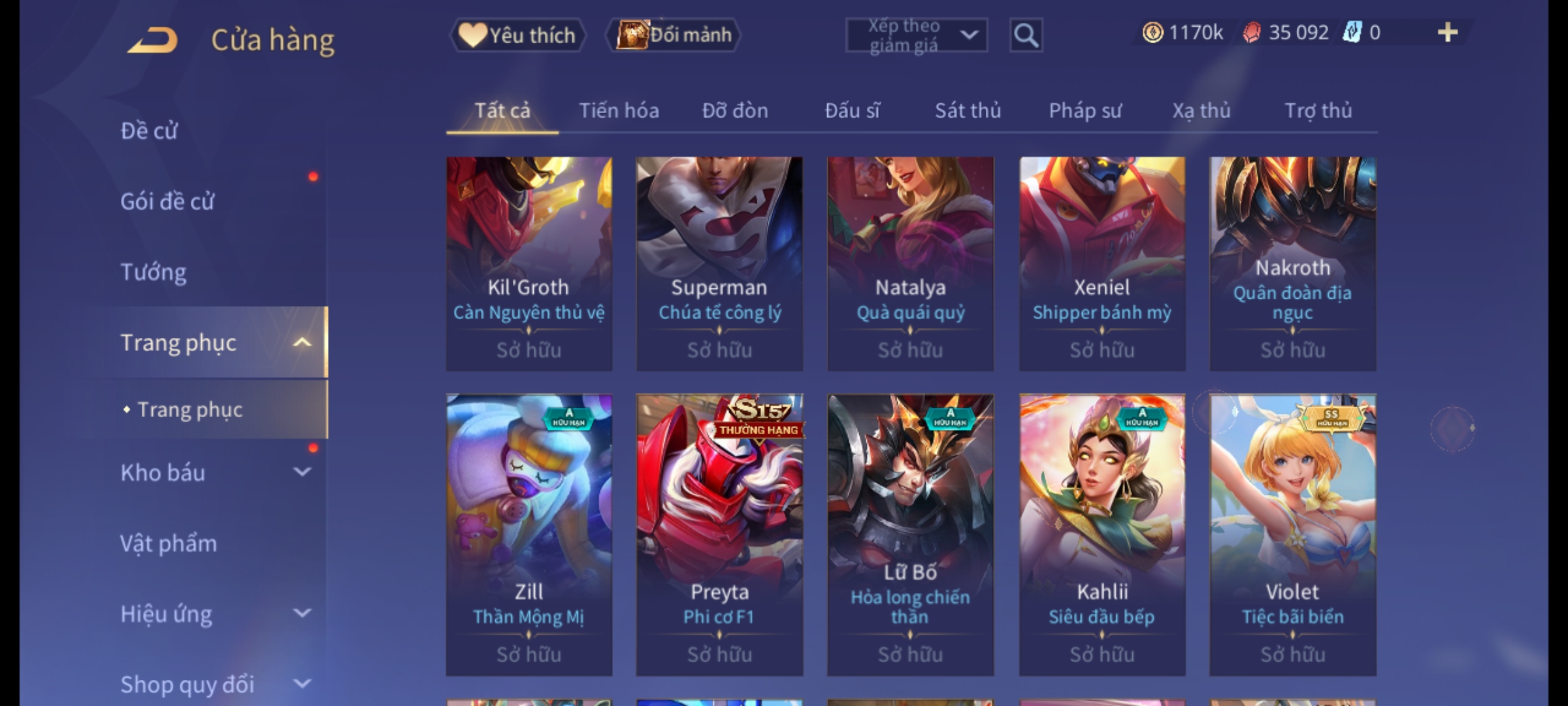Image resolution: width=1568 pixels, height=706 pixels.
Task: Open the Xếp theo giảm giá dropdown
Action: [x=916, y=35]
